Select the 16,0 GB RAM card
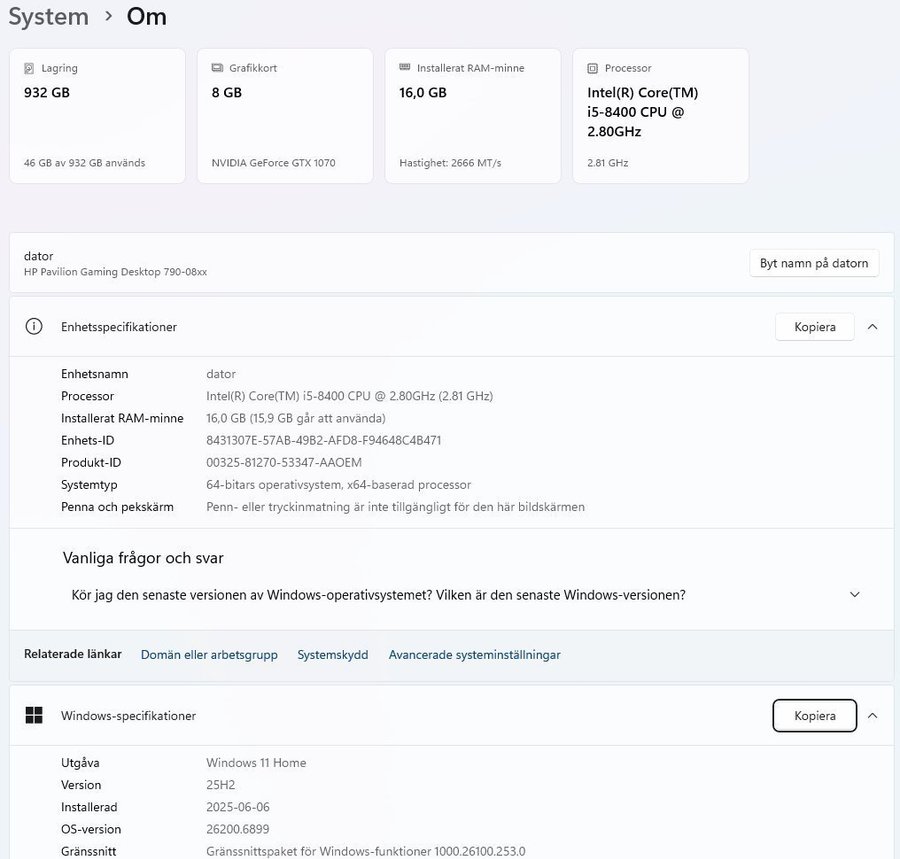This screenshot has width=900, height=859. (x=472, y=116)
